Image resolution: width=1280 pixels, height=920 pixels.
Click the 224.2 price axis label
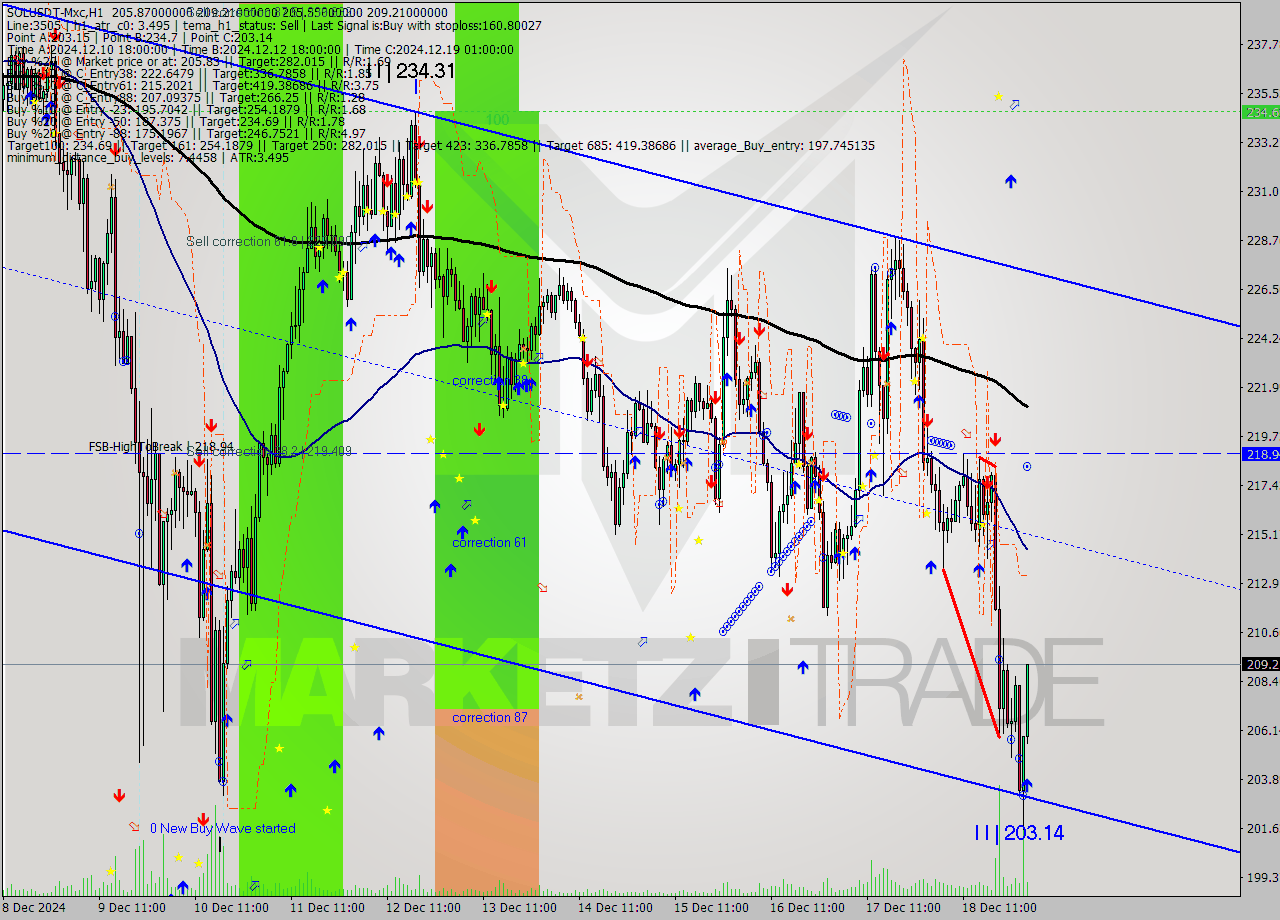(1262, 339)
